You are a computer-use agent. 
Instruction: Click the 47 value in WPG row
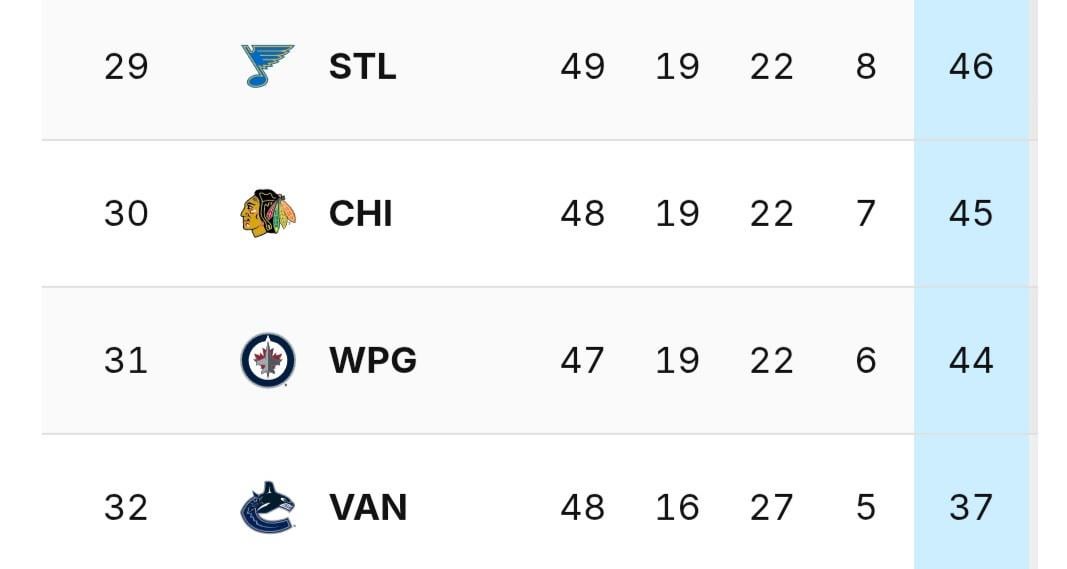(582, 361)
